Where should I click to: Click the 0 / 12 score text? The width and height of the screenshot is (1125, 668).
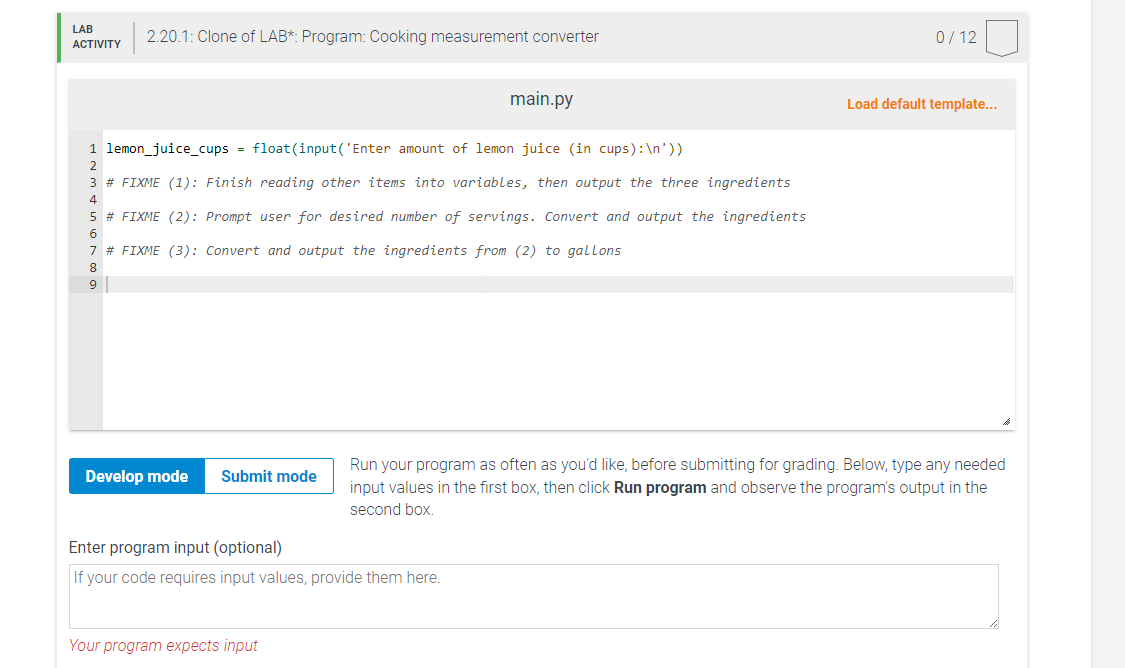tap(956, 37)
